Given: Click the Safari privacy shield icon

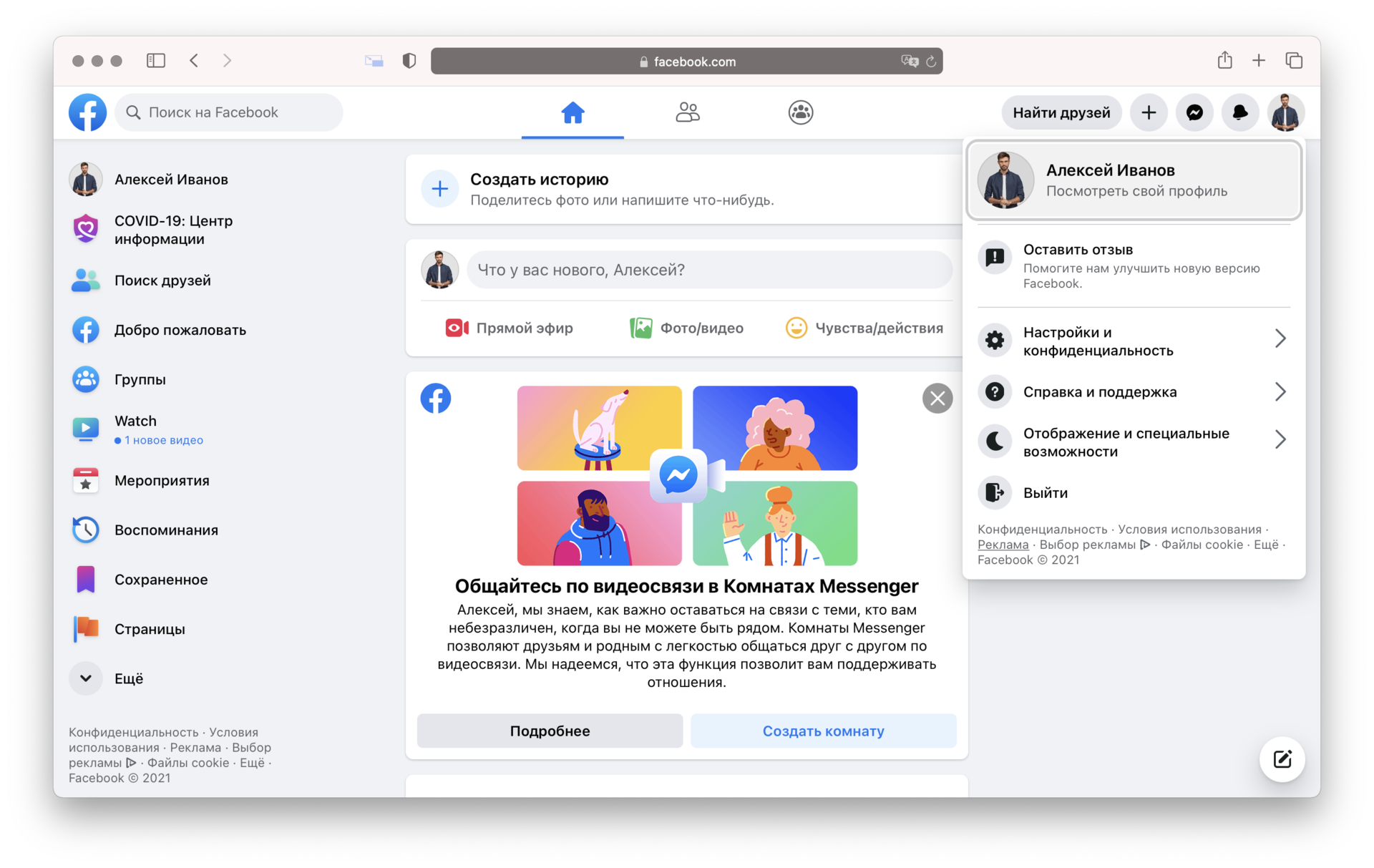Looking at the screenshot, I should pyautogui.click(x=409, y=61).
